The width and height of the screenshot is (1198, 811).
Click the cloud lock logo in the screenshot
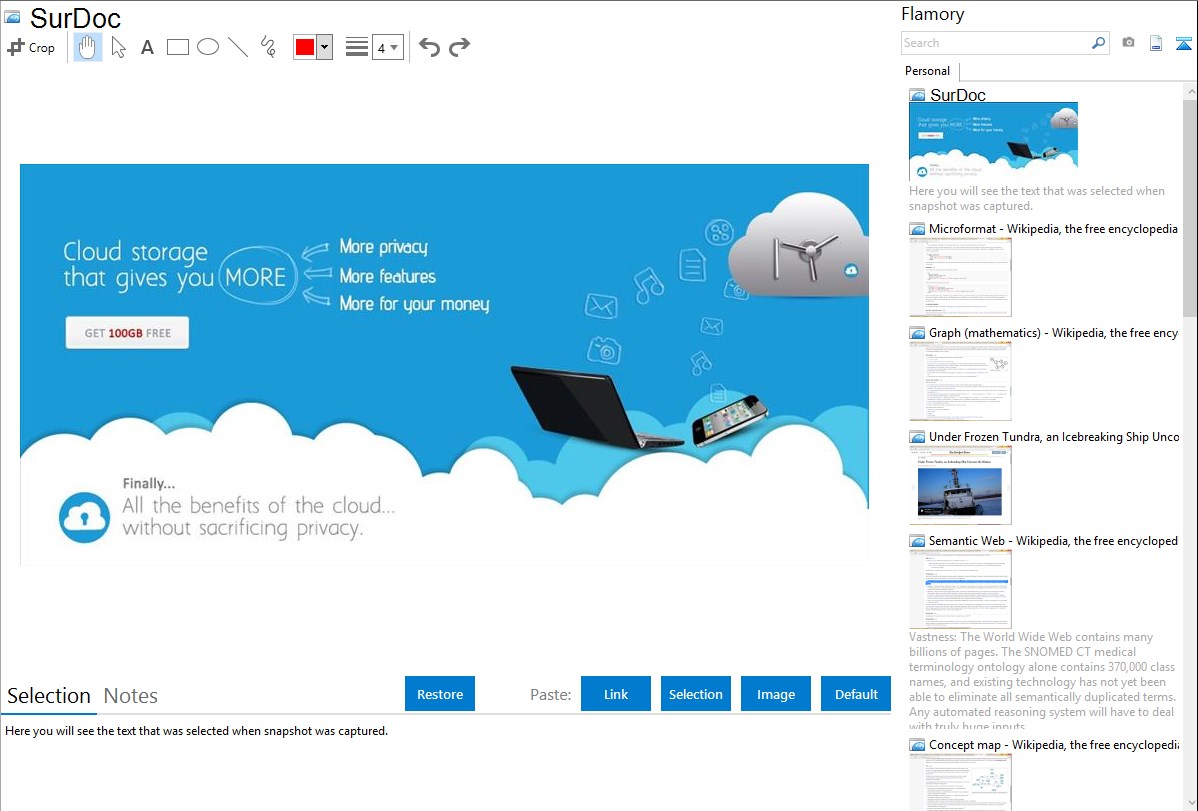click(84, 517)
